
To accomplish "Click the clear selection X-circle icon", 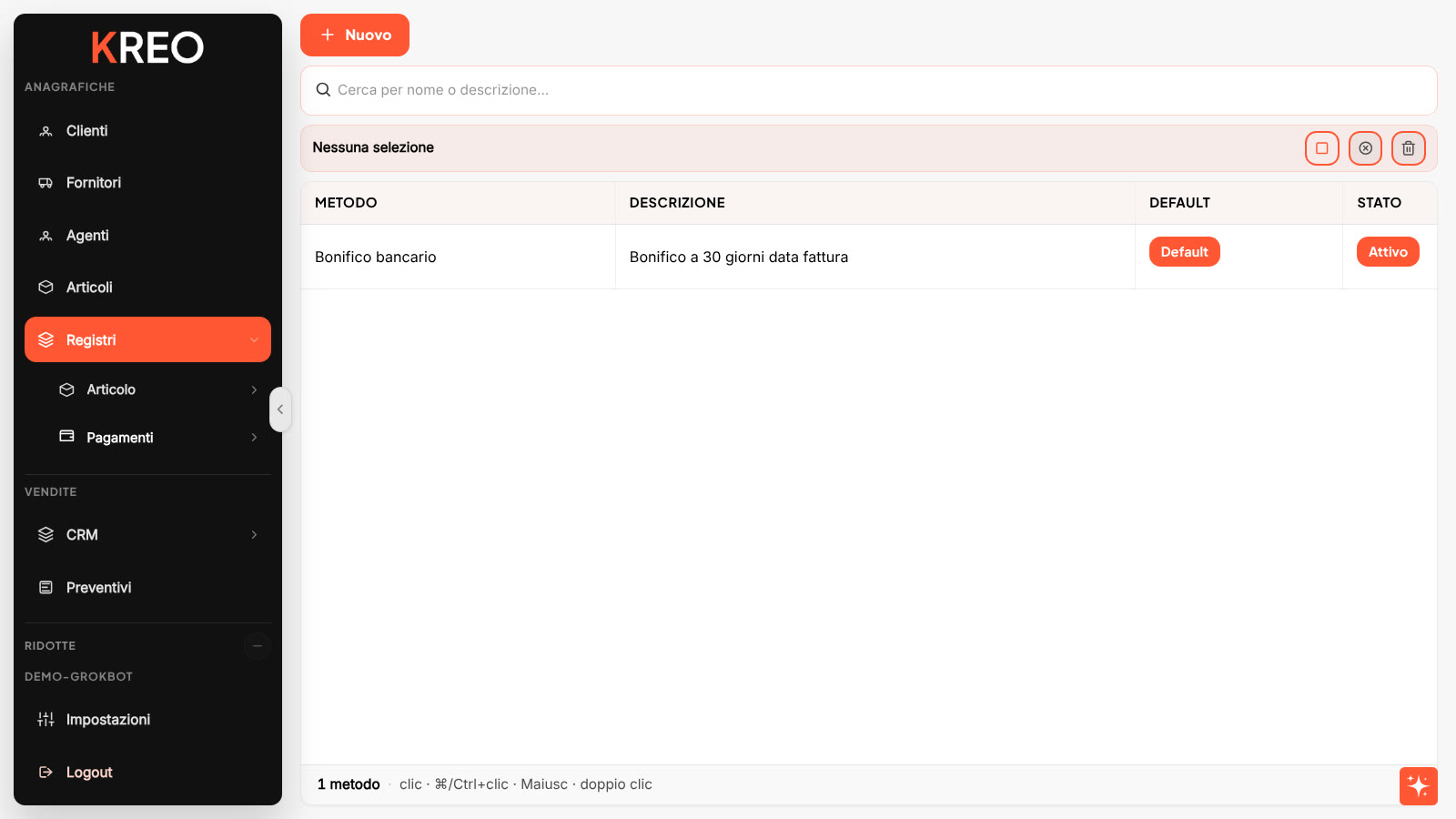I will coord(1365,148).
